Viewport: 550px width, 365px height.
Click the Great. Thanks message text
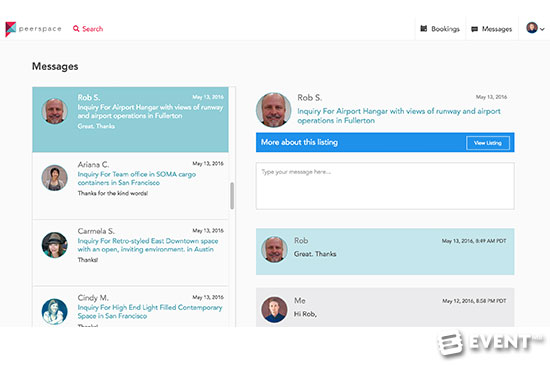tap(315, 254)
